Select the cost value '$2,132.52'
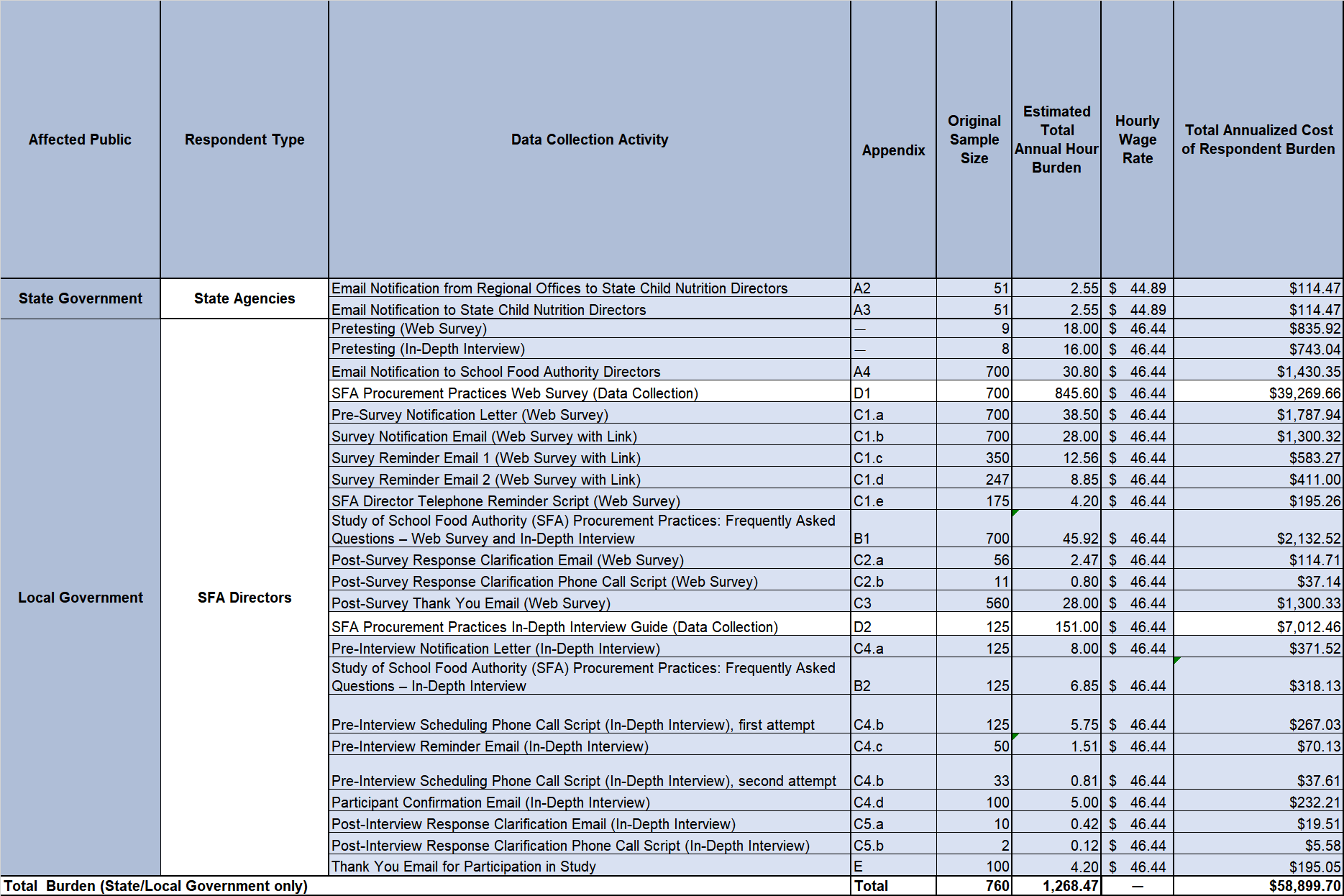The width and height of the screenshot is (1344, 896). click(x=1258, y=529)
